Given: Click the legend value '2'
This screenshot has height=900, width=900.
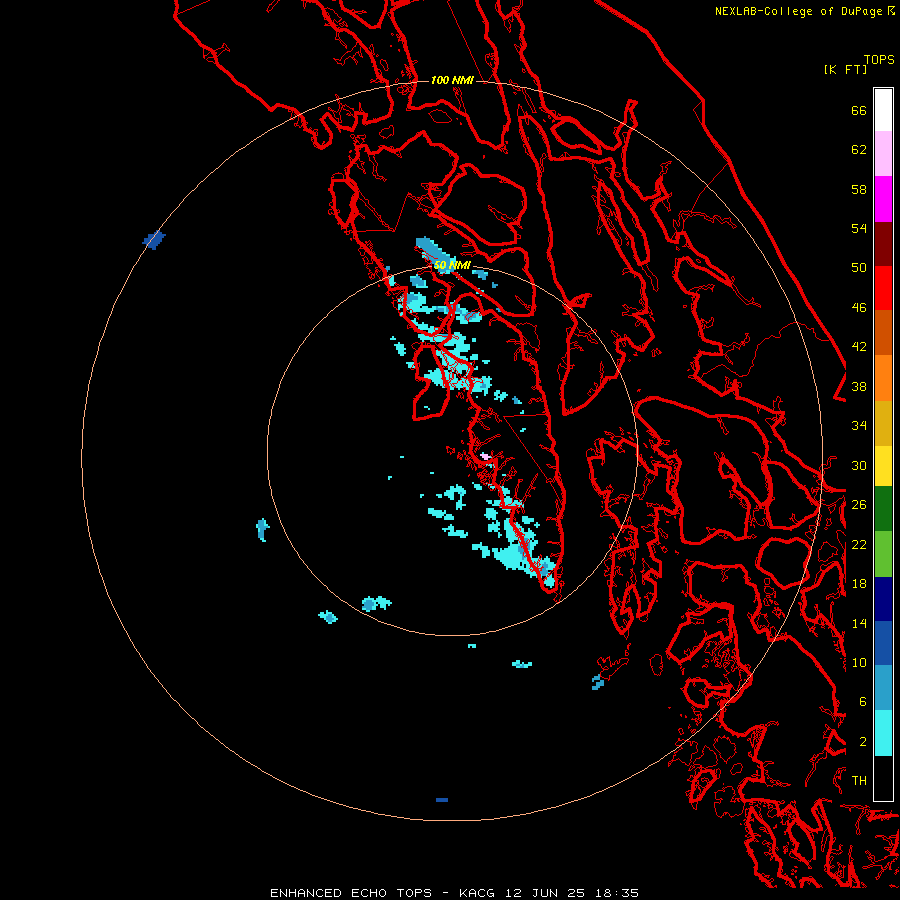Looking at the screenshot, I should 863,742.
